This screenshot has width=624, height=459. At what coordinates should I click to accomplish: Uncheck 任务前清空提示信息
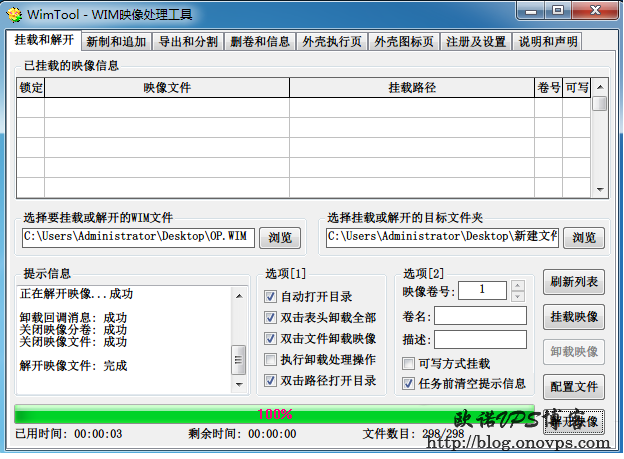(408, 383)
